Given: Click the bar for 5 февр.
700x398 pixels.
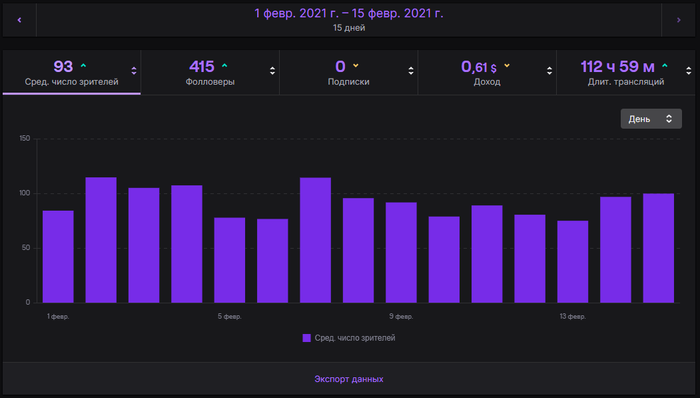Looking at the screenshot, I should [229, 260].
